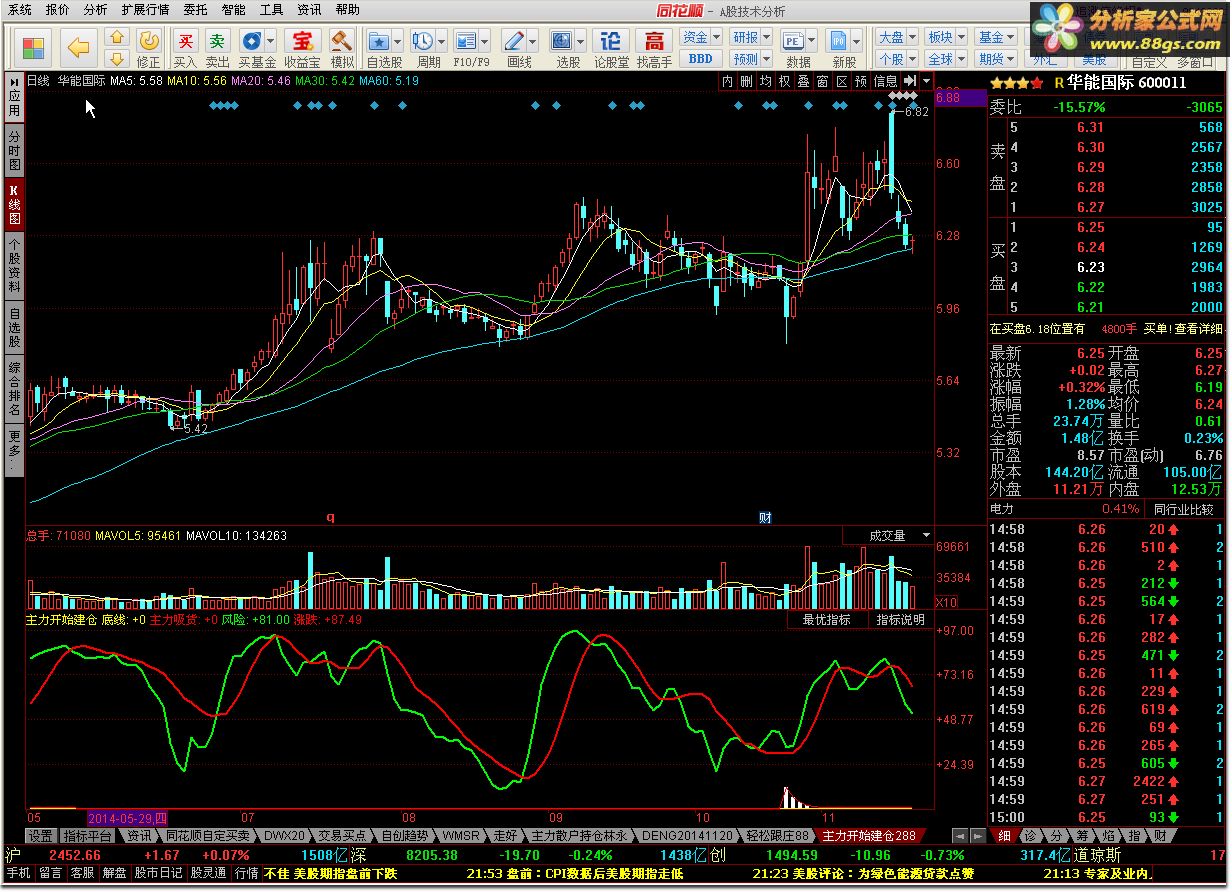The image size is (1232, 892).
Task: Expand the 自选股 dropdown arrow
Action: pos(397,41)
